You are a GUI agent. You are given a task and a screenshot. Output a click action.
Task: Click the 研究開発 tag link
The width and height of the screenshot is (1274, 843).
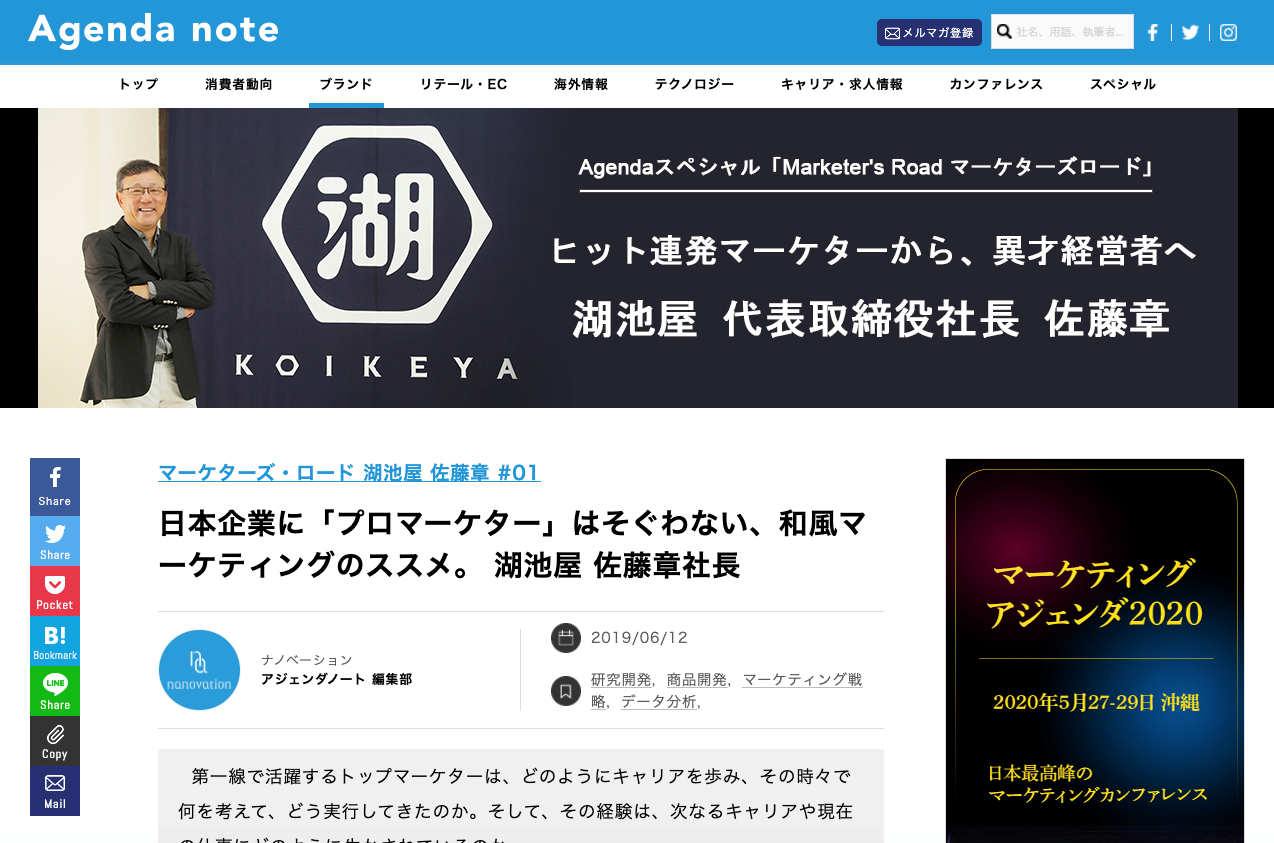621,680
